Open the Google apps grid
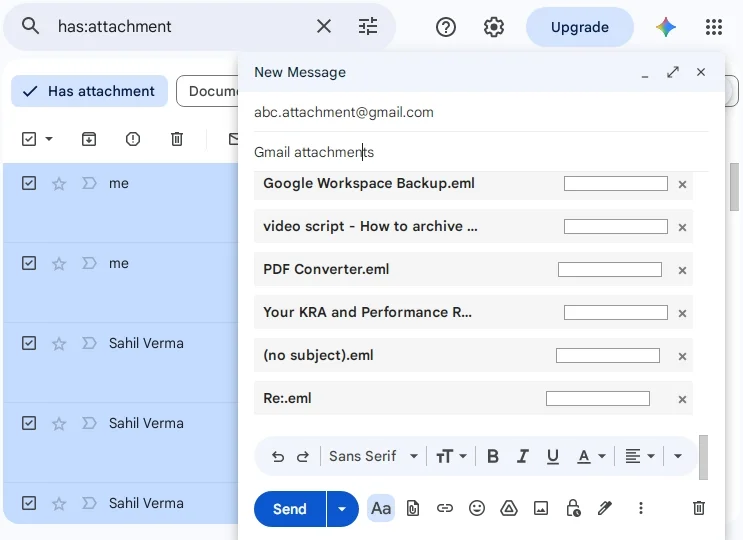 tap(714, 27)
